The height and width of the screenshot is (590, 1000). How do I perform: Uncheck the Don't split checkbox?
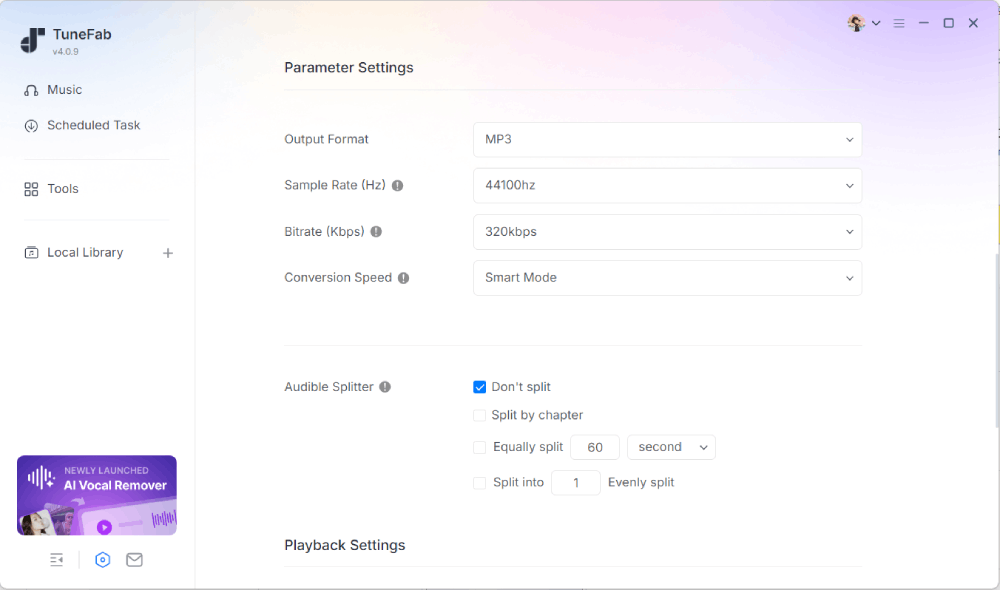click(480, 387)
